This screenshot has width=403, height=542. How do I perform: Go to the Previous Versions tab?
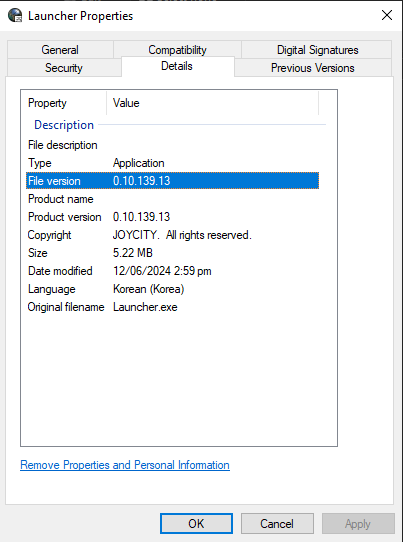313,68
